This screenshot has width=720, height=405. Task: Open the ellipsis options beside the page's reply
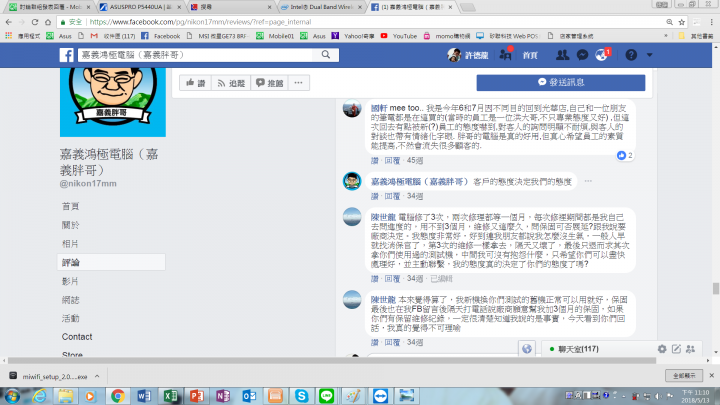pyautogui.click(x=588, y=181)
